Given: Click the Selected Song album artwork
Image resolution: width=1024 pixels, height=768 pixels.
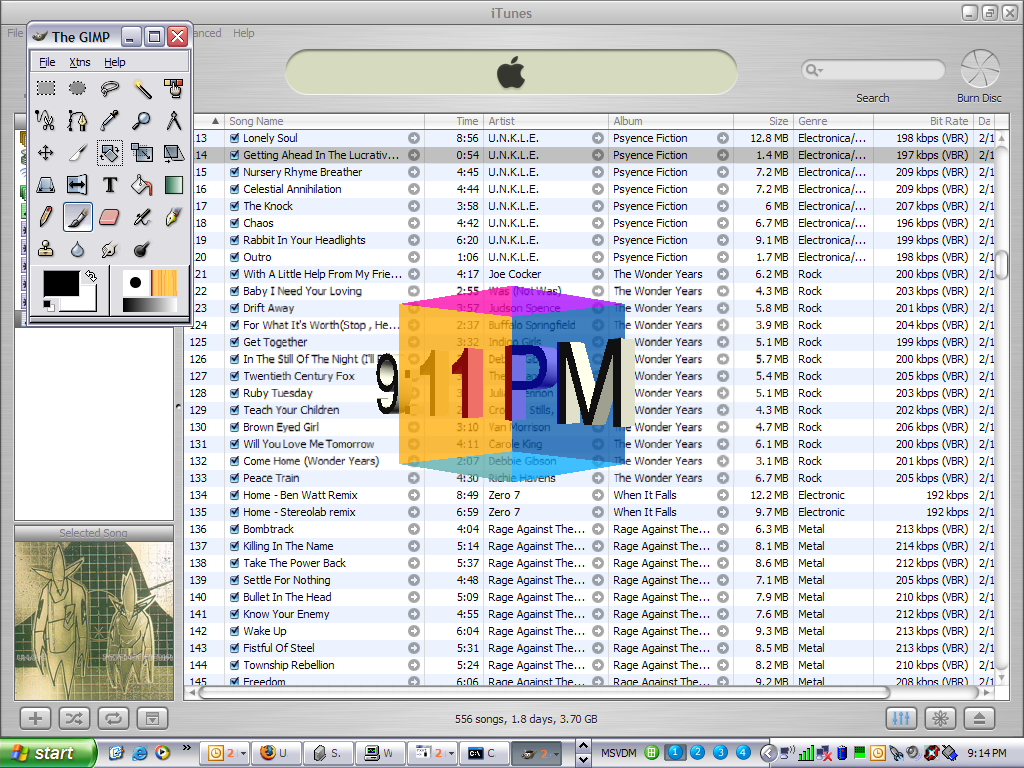Looking at the screenshot, I should click(x=94, y=620).
